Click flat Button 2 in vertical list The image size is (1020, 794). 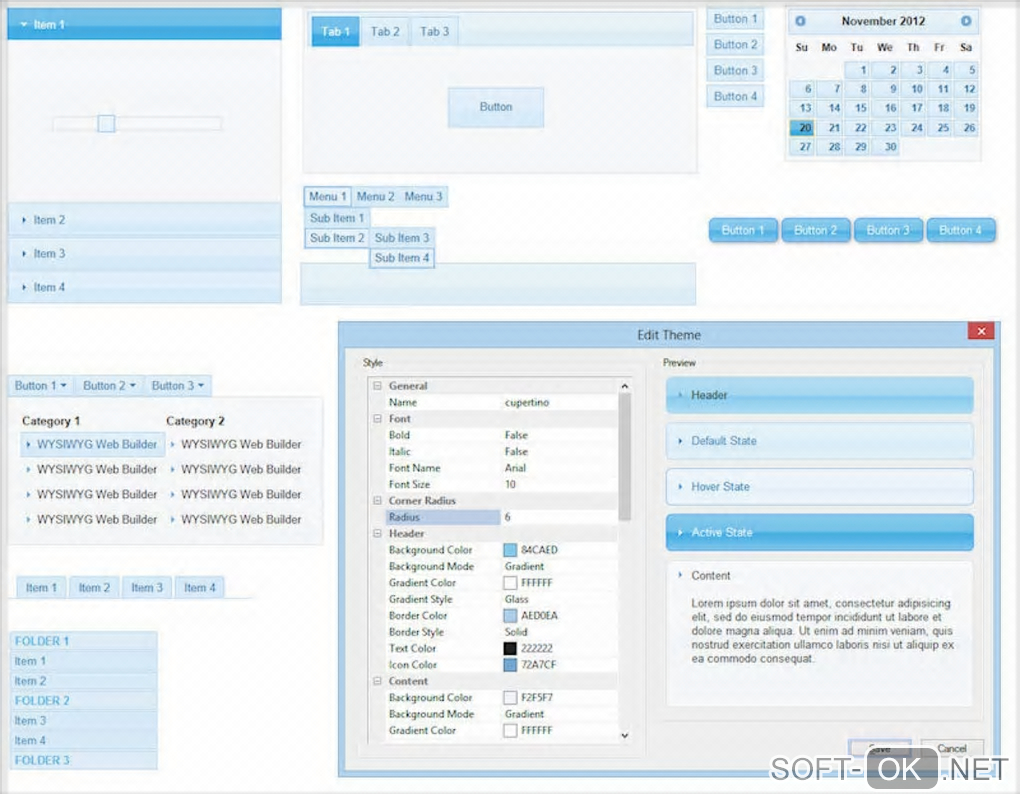[735, 45]
